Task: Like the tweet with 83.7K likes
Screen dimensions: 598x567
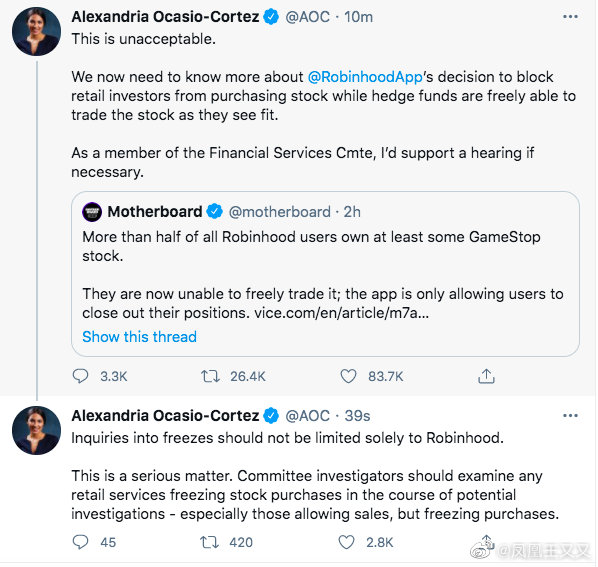Action: 348,376
